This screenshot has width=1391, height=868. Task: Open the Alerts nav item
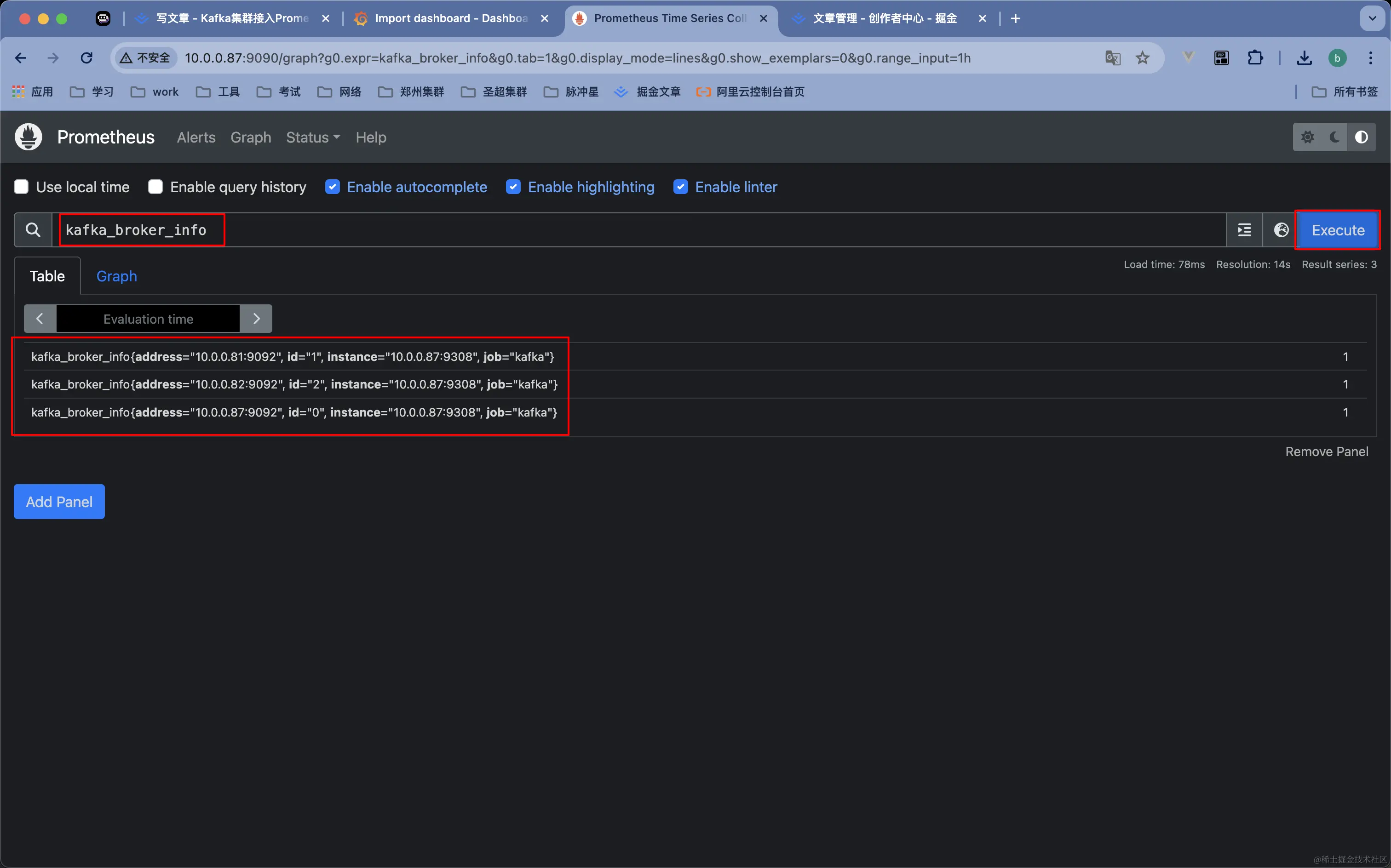coord(196,137)
